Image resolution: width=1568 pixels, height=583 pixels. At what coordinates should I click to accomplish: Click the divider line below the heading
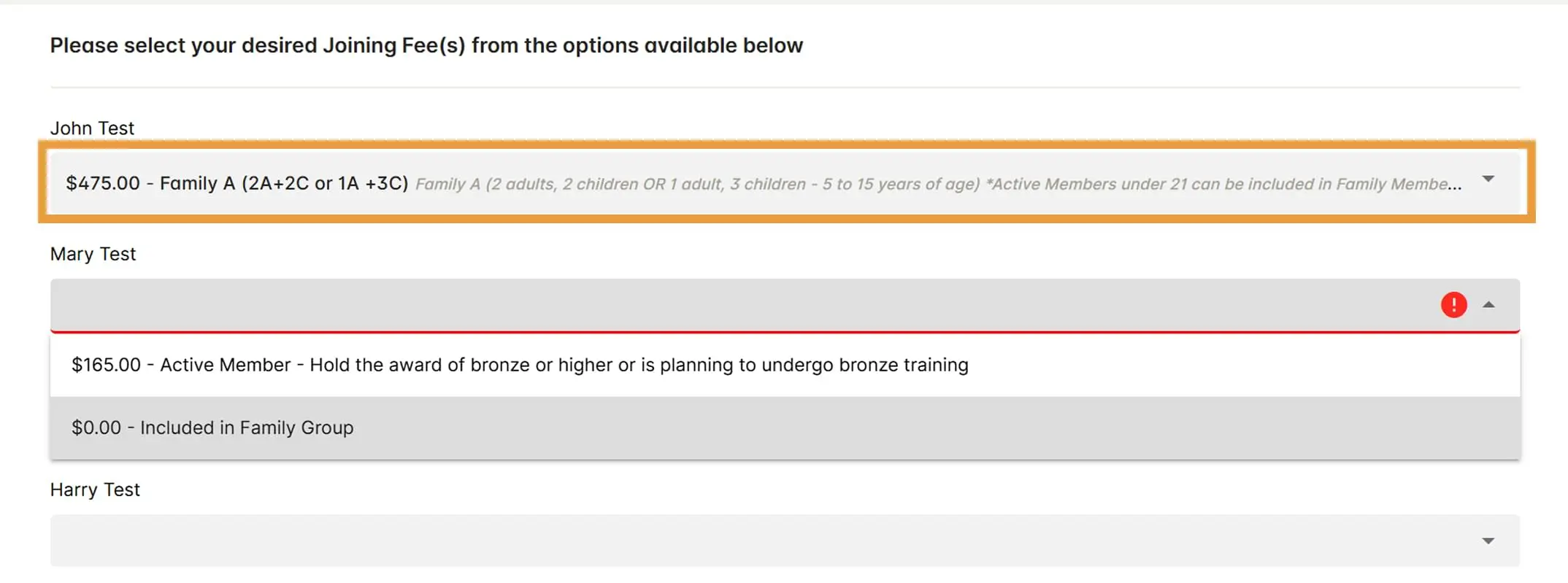(x=785, y=88)
